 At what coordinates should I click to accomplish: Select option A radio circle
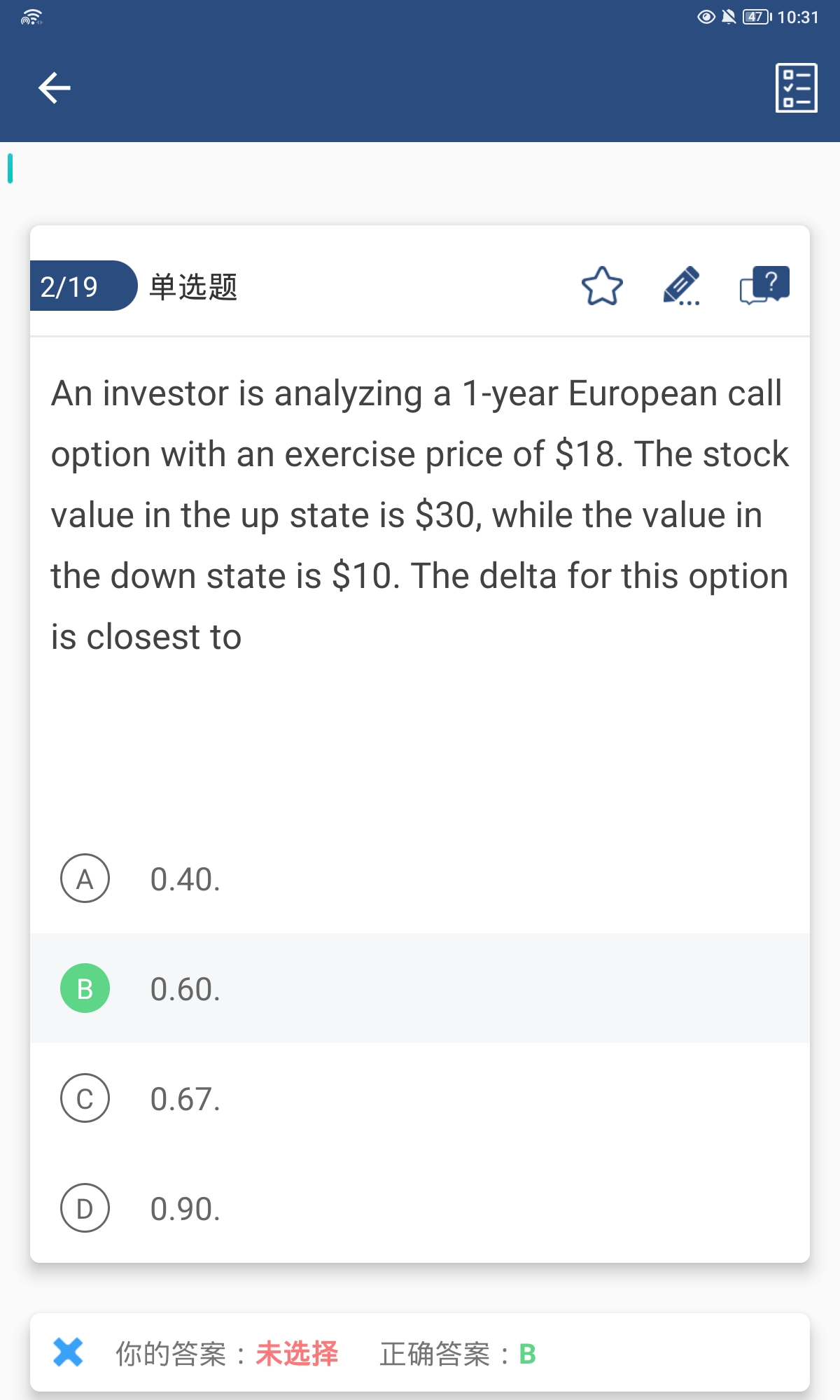point(85,878)
